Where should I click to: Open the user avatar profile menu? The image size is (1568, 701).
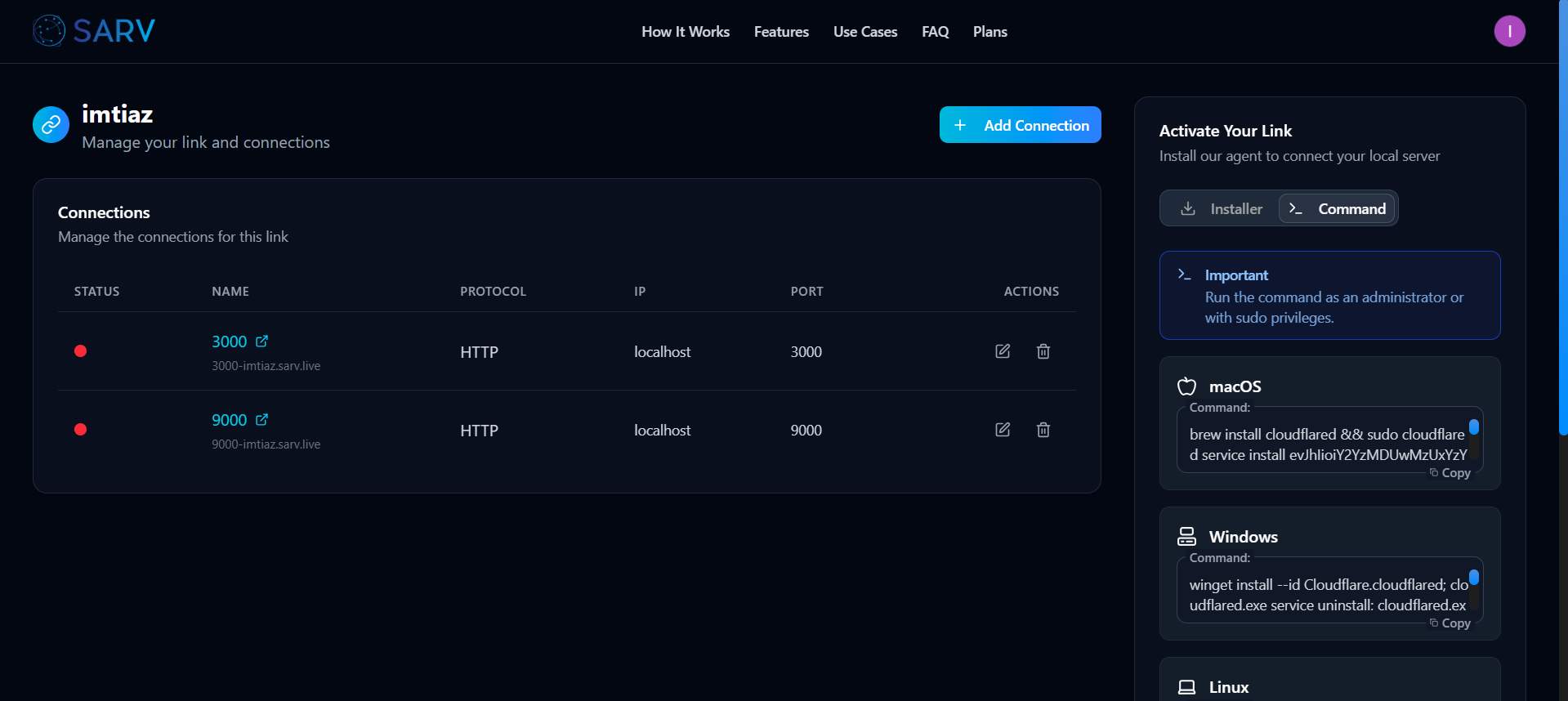click(1509, 31)
